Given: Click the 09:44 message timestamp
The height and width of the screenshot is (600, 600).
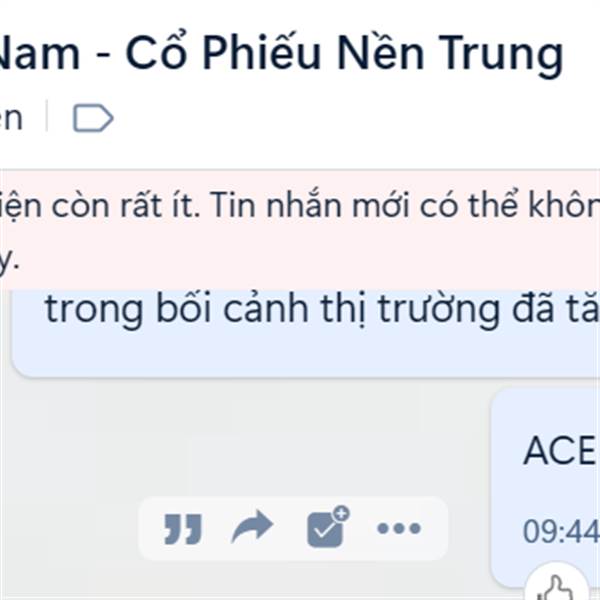Looking at the screenshot, I should 561,531.
